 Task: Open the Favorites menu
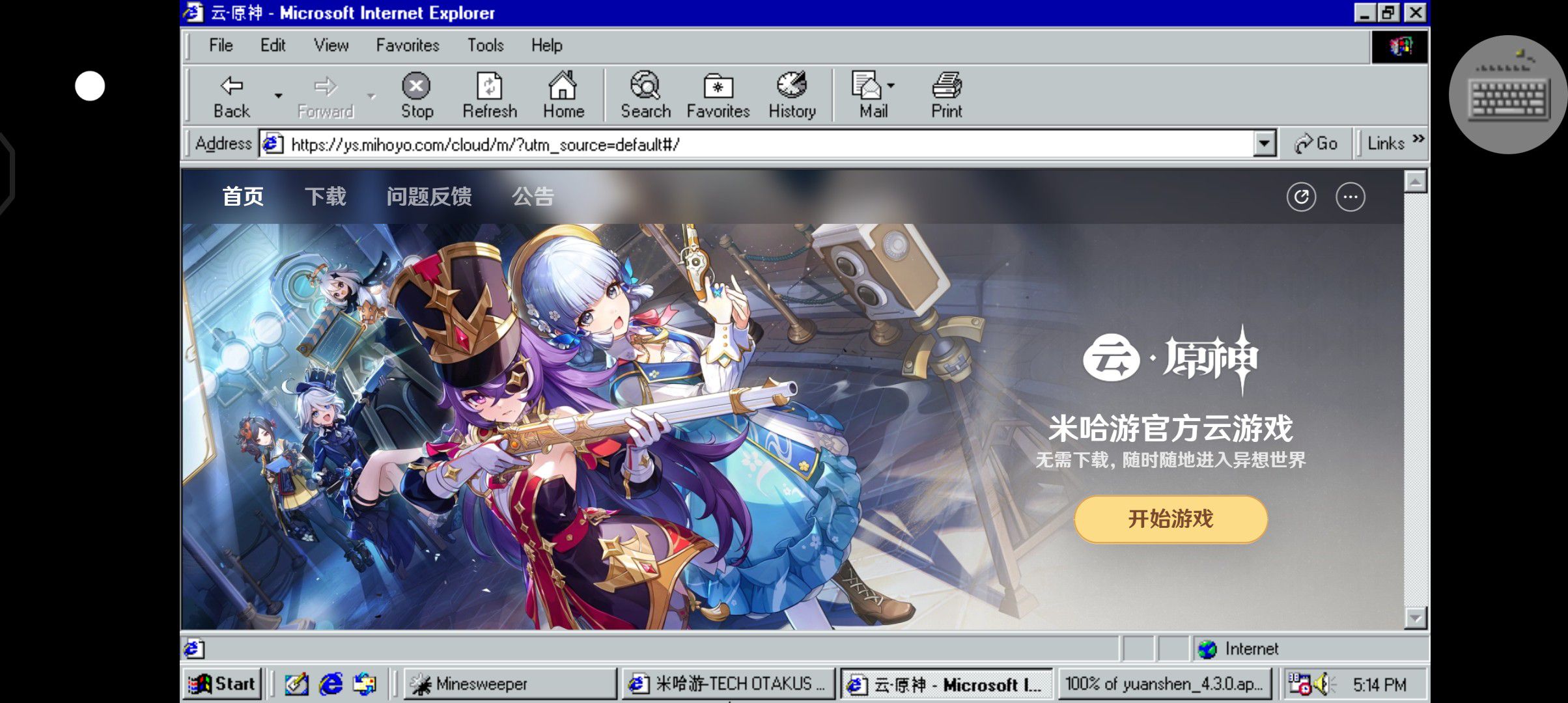[407, 46]
